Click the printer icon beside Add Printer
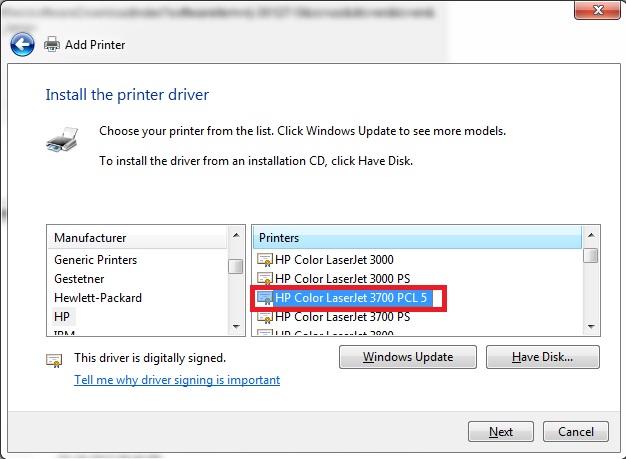This screenshot has height=459, width=626. click(x=52, y=44)
